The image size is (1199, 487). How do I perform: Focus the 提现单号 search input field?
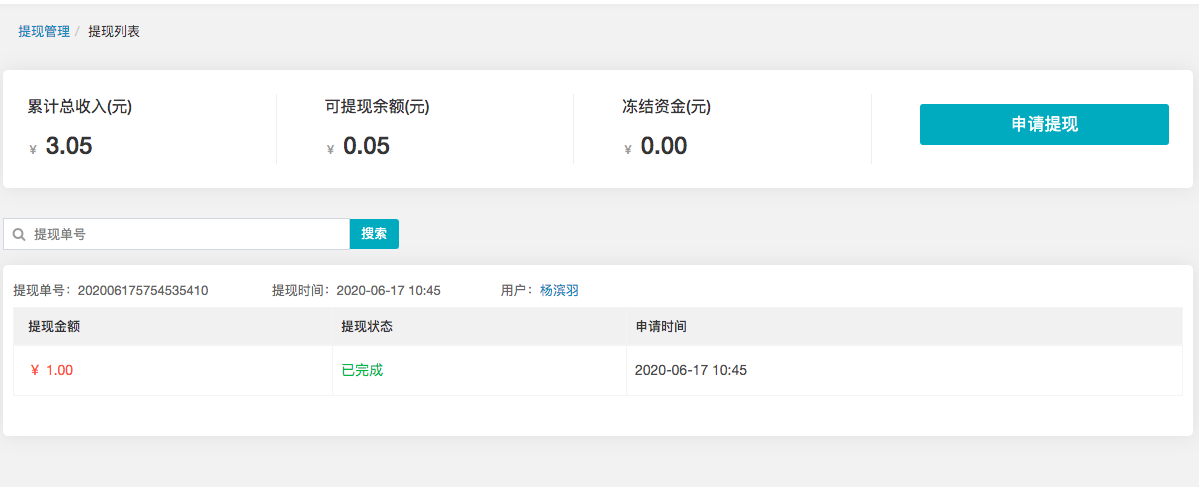click(x=177, y=234)
